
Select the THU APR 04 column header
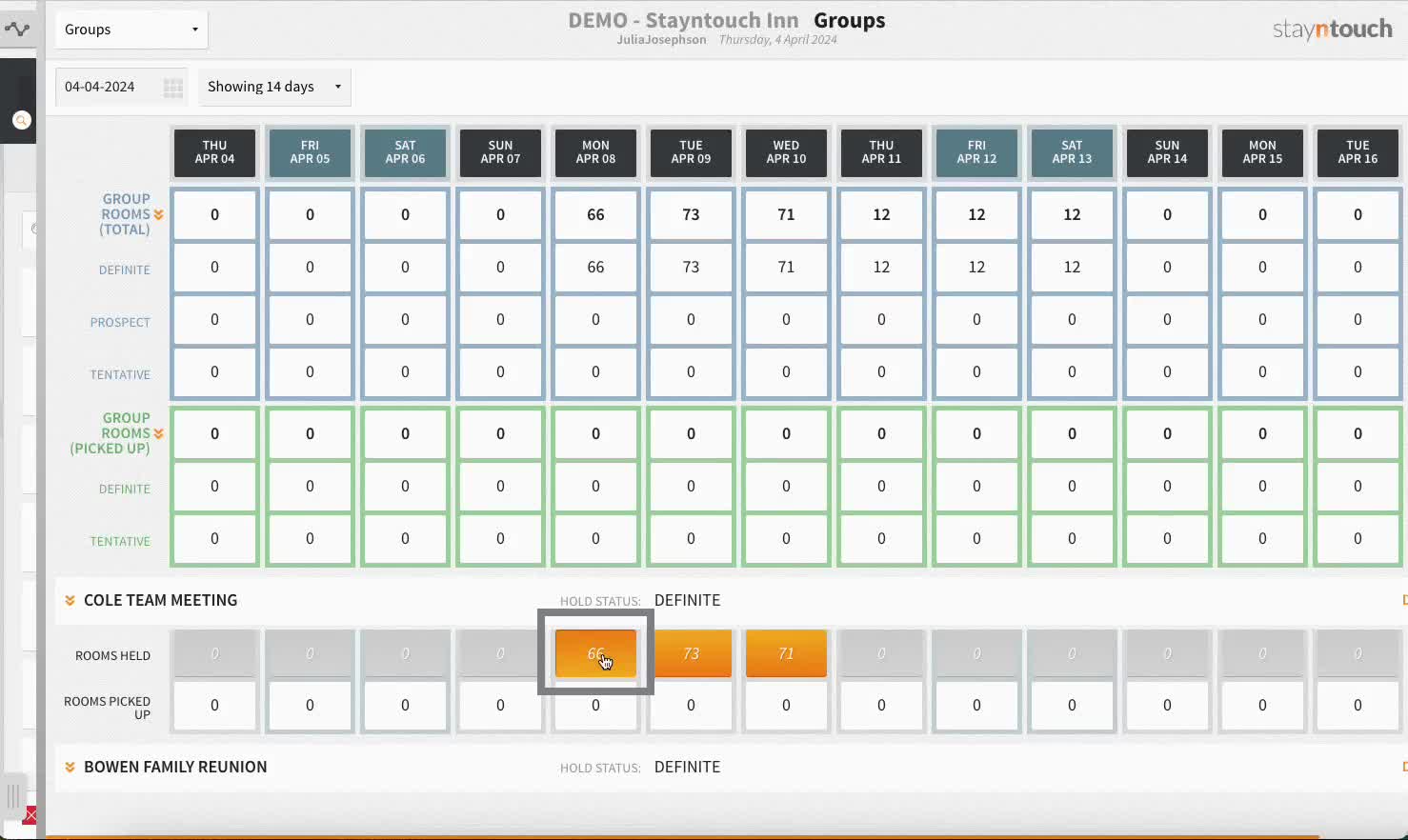click(214, 152)
